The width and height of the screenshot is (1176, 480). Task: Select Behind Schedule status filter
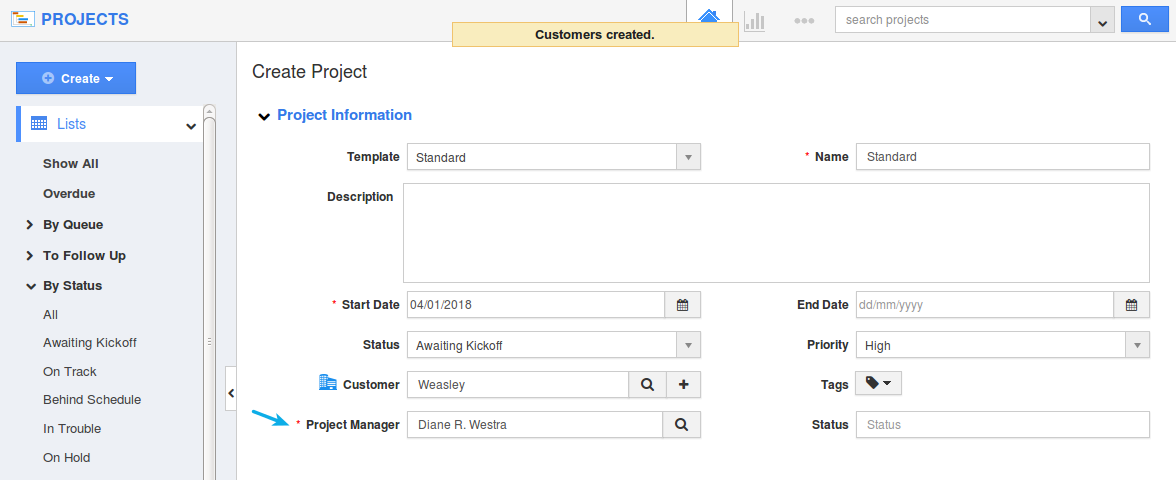92,400
